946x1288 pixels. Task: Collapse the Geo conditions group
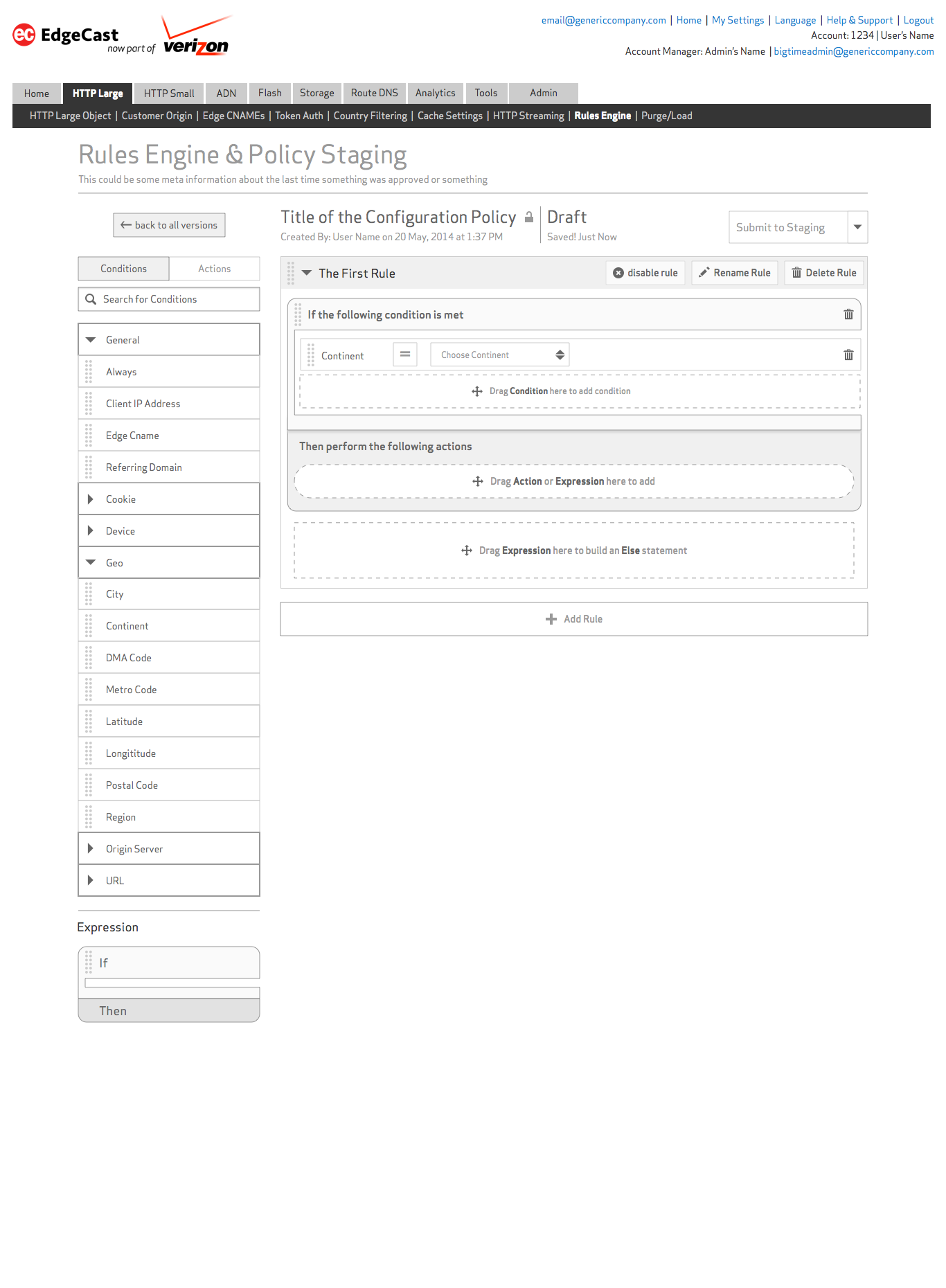point(91,563)
